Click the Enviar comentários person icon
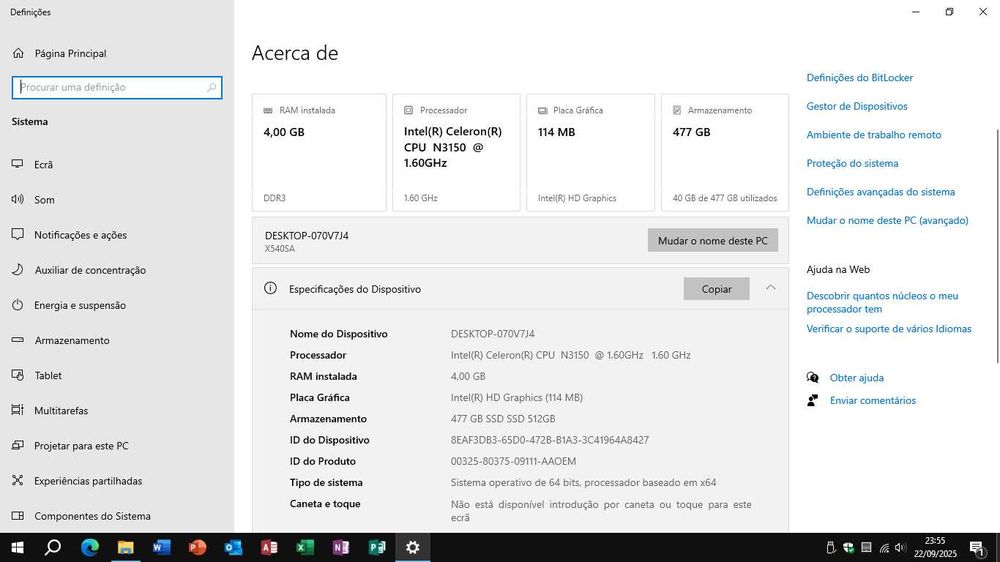This screenshot has height=562, width=1000. [x=812, y=401]
